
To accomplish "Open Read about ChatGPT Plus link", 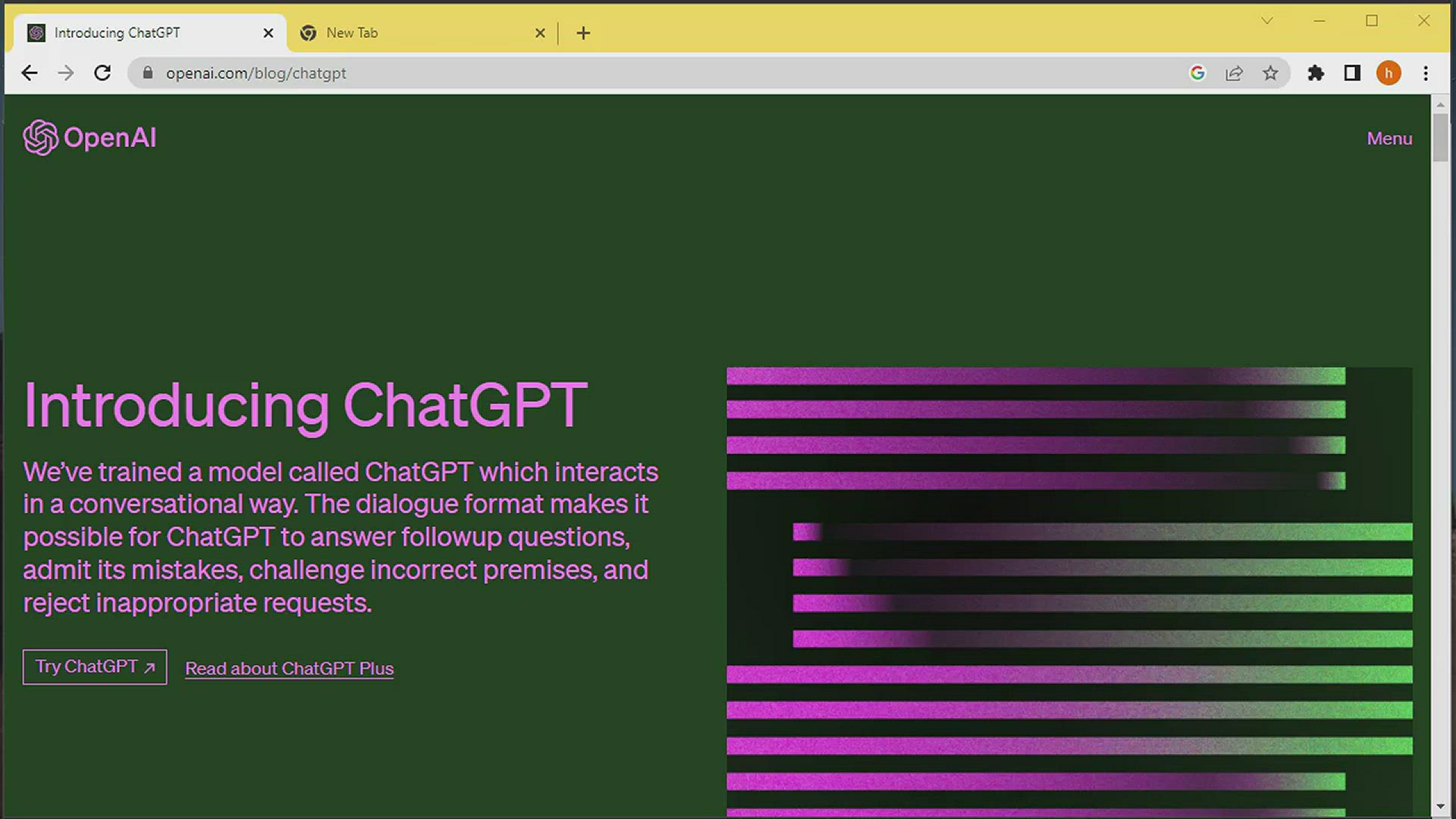I will coord(290,668).
